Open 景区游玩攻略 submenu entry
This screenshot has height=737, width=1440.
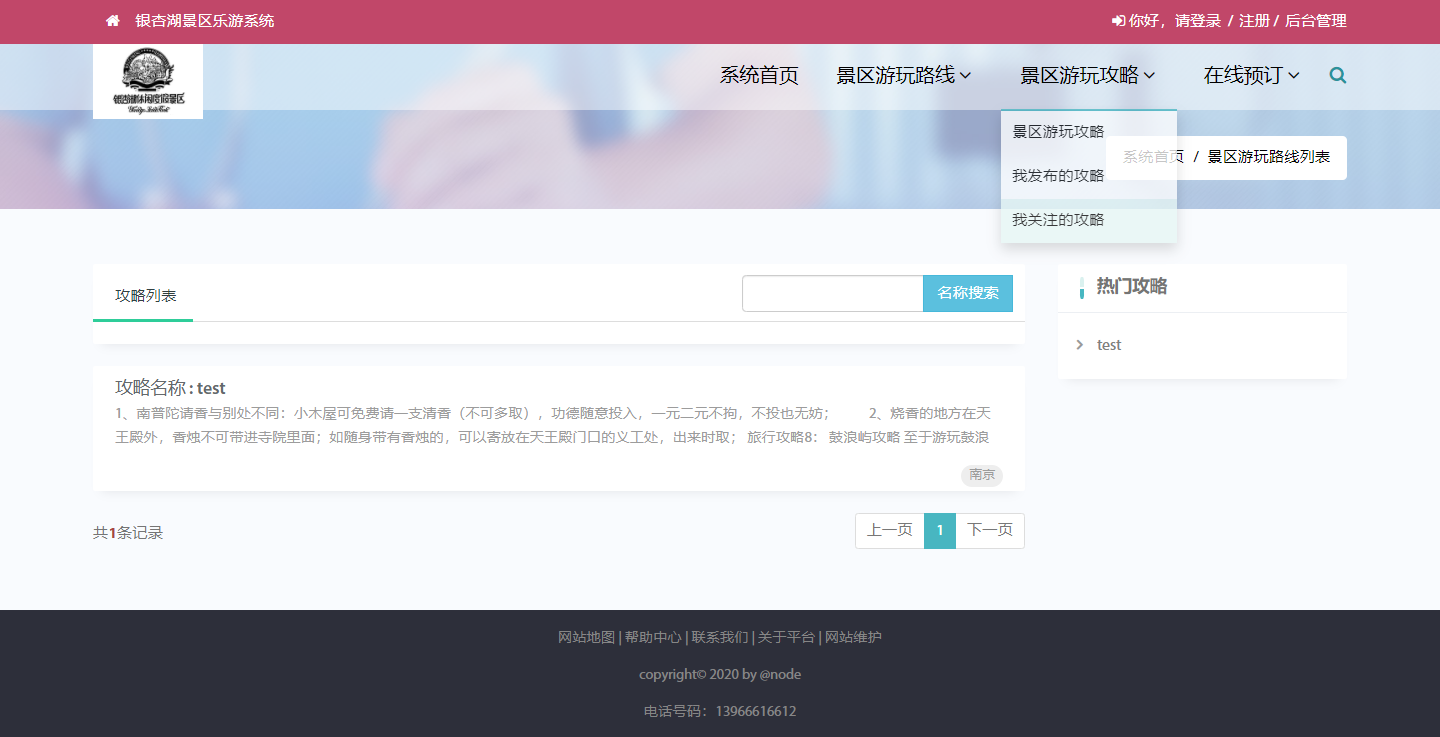[1058, 132]
